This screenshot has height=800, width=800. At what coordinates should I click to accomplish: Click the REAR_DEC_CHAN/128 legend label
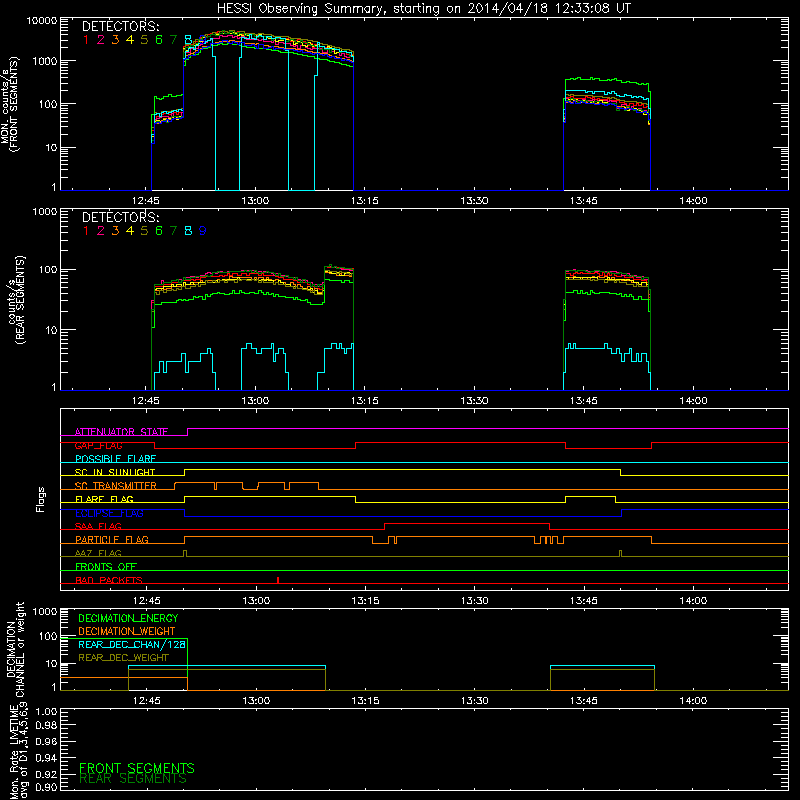coord(132,644)
